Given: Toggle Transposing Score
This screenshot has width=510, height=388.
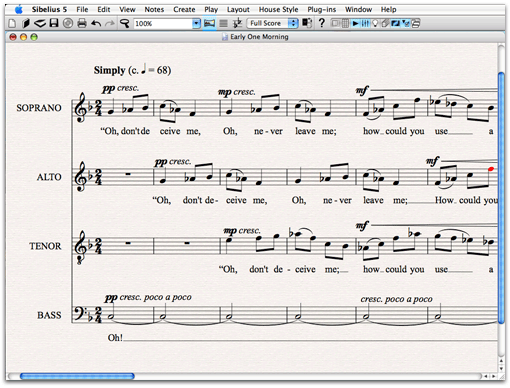Looking at the screenshot, I should pos(237,23).
